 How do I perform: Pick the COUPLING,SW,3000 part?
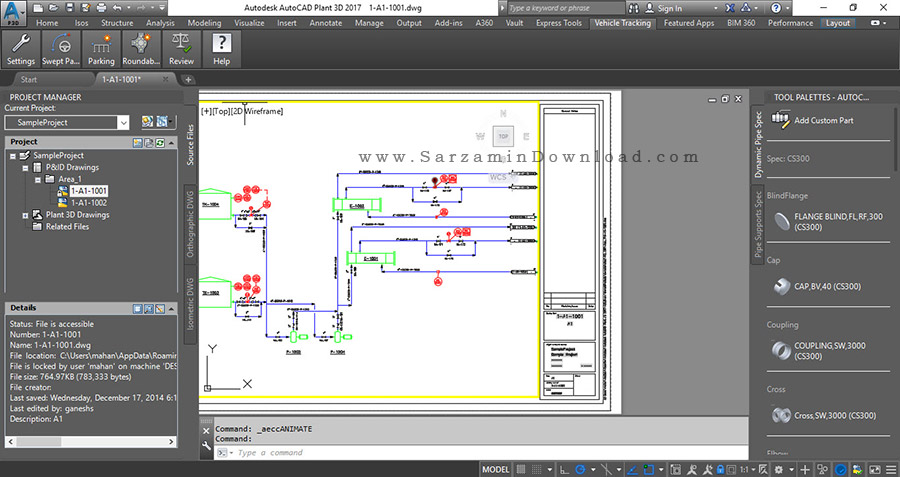coord(821,351)
